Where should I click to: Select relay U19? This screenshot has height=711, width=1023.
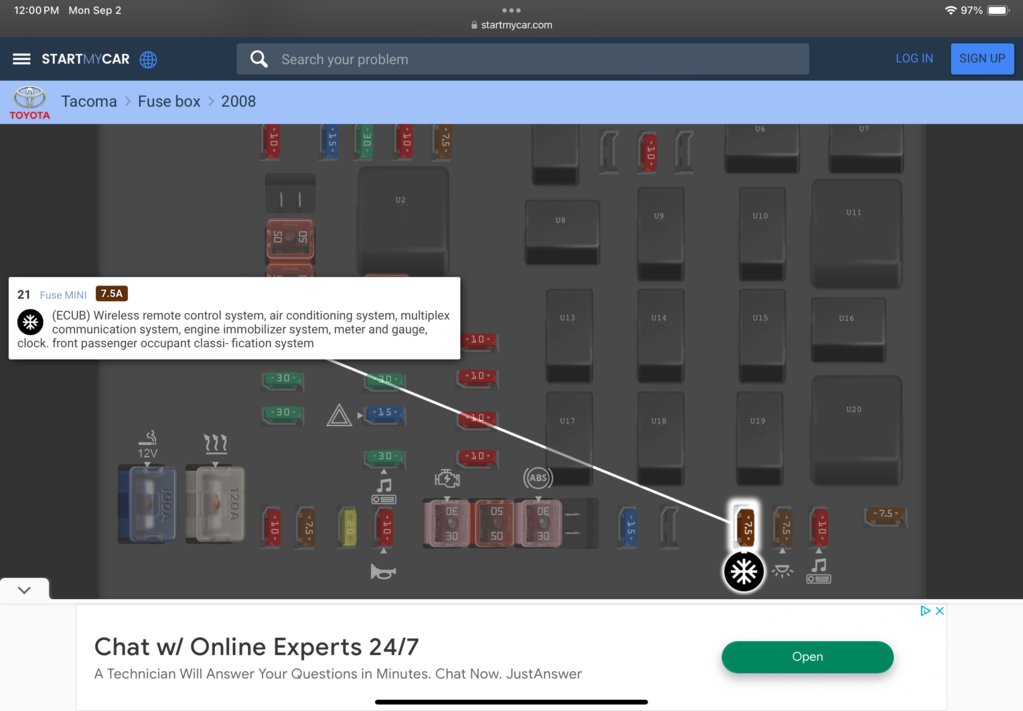(x=759, y=438)
